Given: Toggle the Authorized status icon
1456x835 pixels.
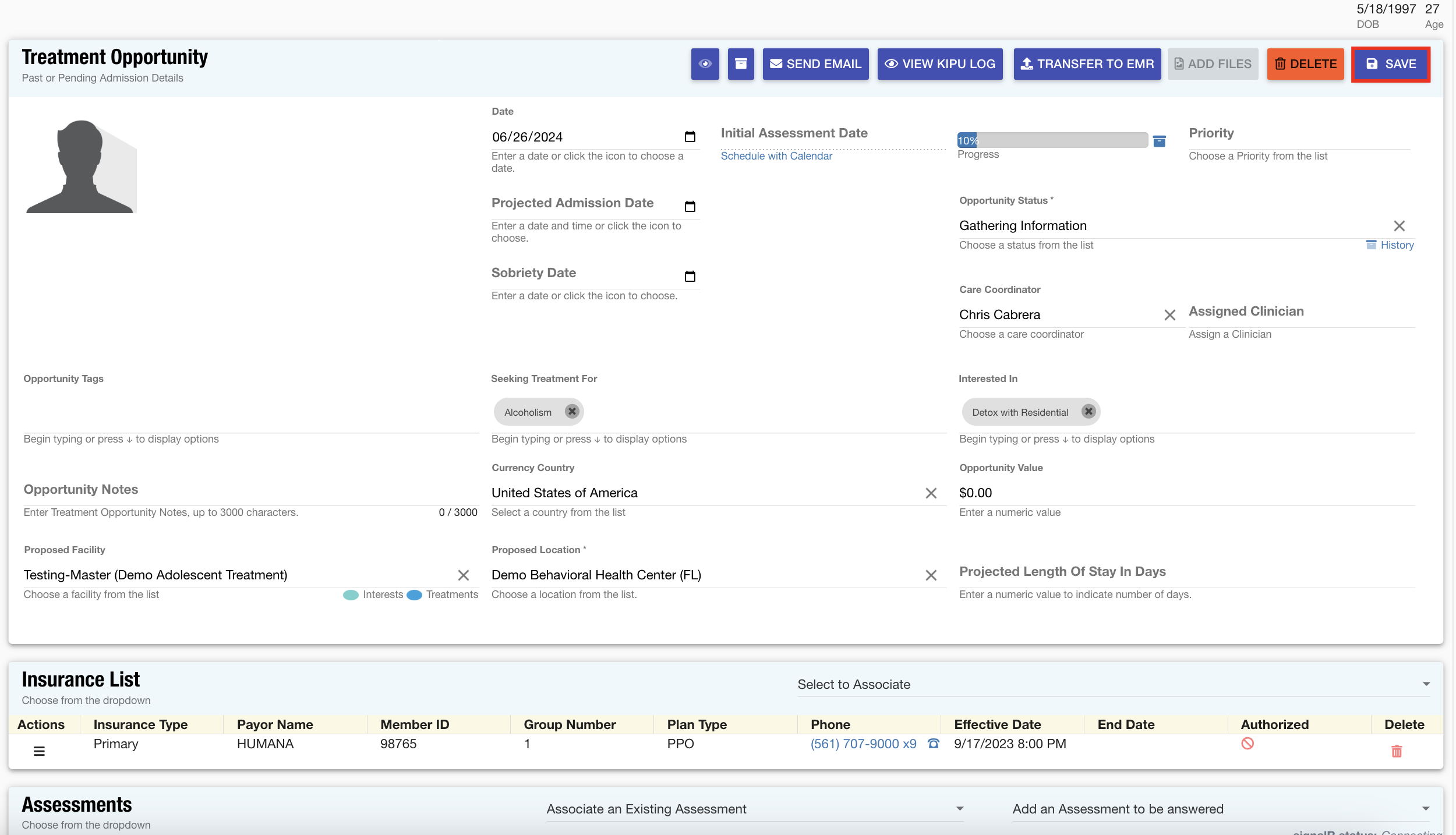Looking at the screenshot, I should (1247, 744).
